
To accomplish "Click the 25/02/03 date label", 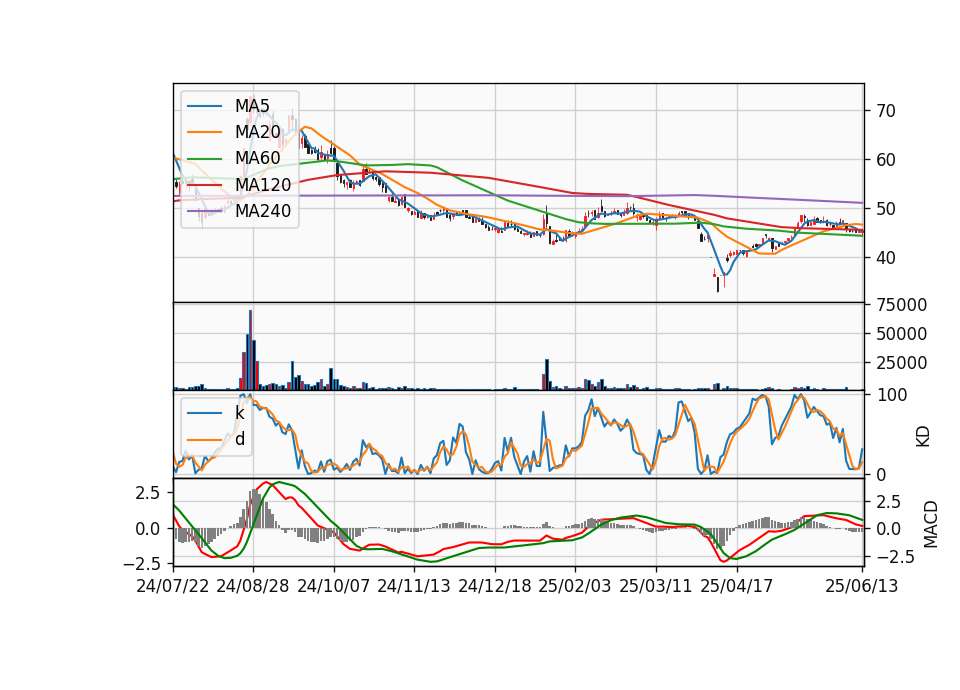I will 575,586.
